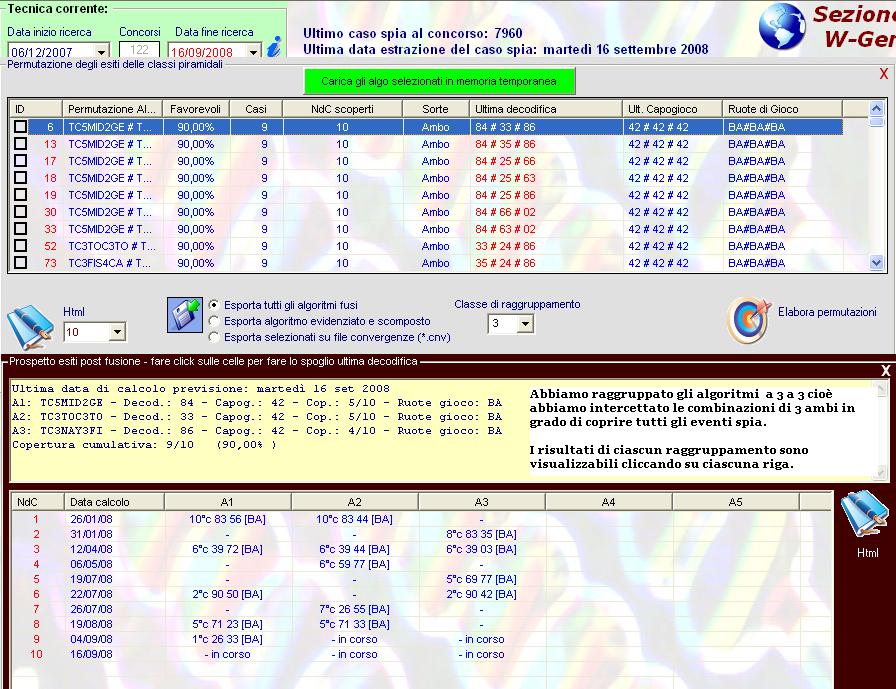Click the Data calcolo column header
This screenshot has width=896, height=689.
point(114,502)
